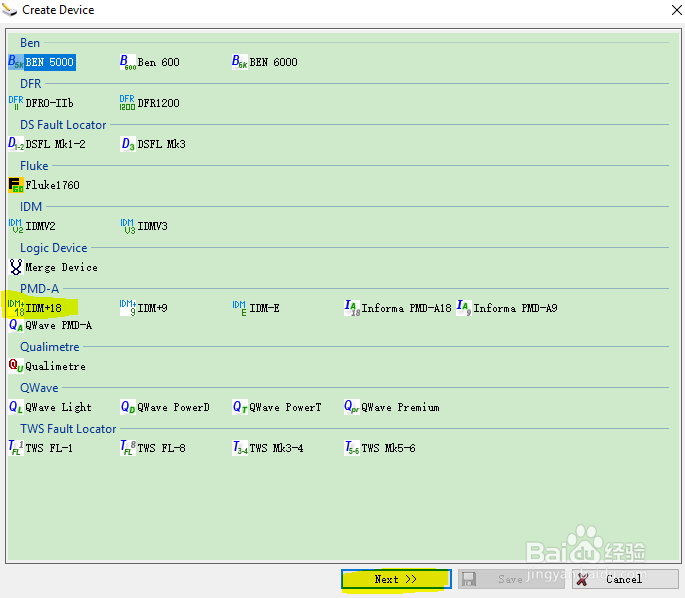Viewport: 685px width, 598px height.
Task: Close the Create Device dialog
Action: pyautogui.click(x=676, y=10)
